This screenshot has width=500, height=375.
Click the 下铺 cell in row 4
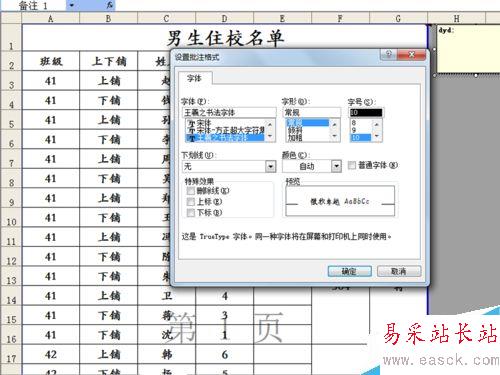(x=109, y=100)
